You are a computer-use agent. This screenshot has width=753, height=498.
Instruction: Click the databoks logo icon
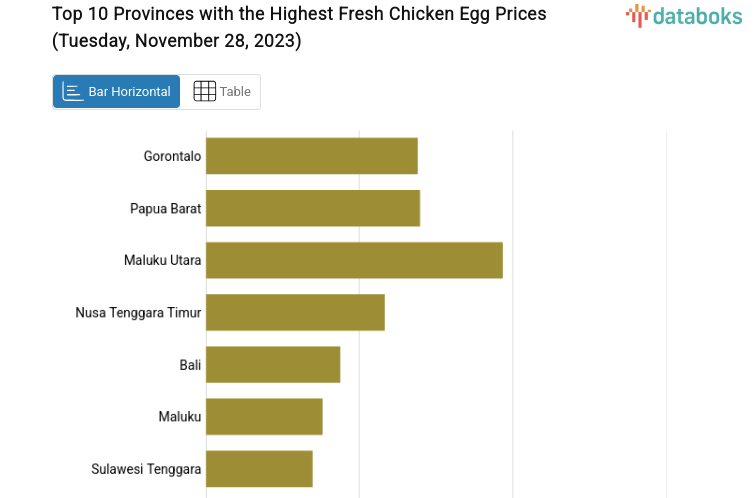pyautogui.click(x=637, y=15)
